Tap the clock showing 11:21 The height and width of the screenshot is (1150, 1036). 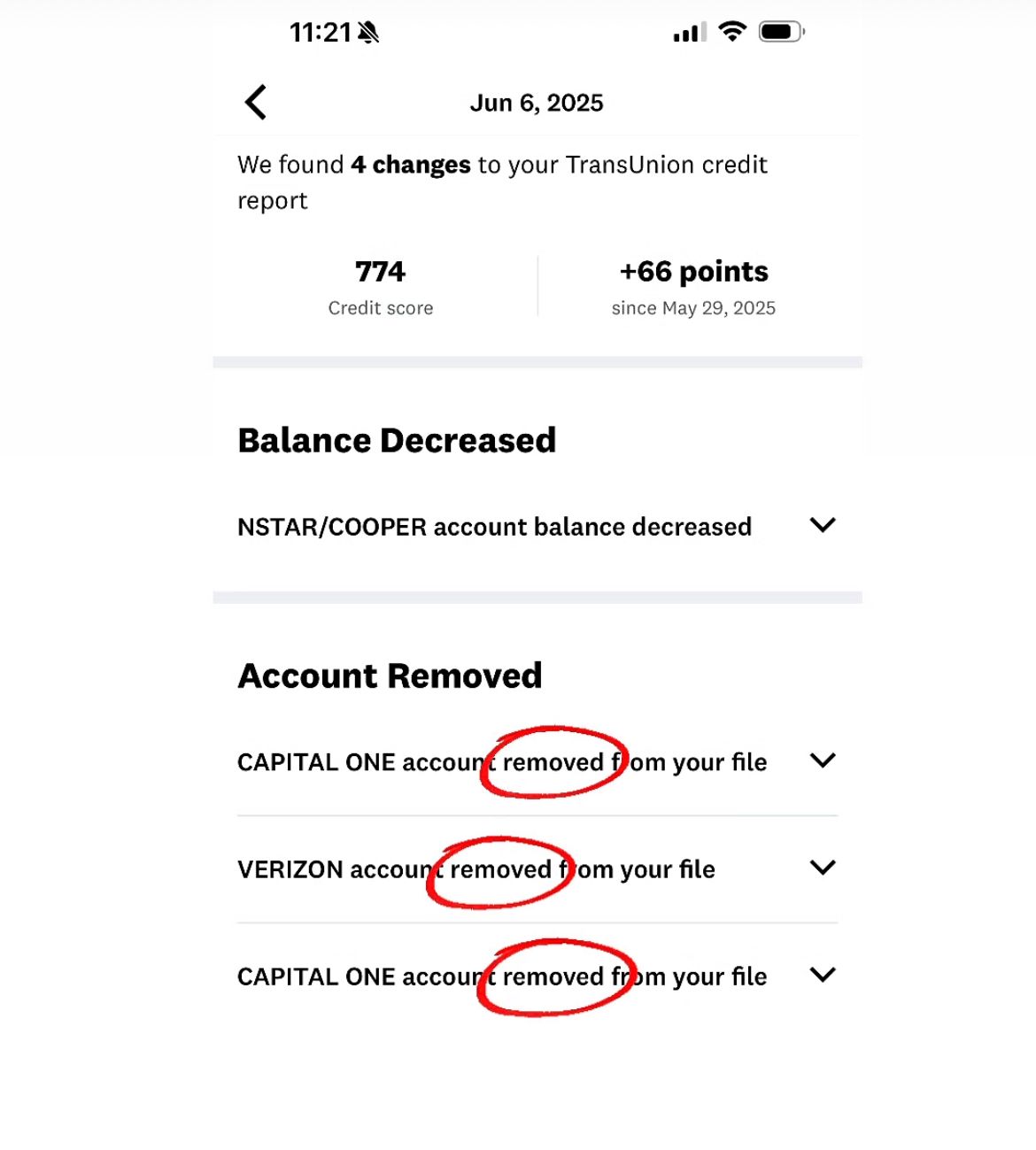(x=321, y=32)
